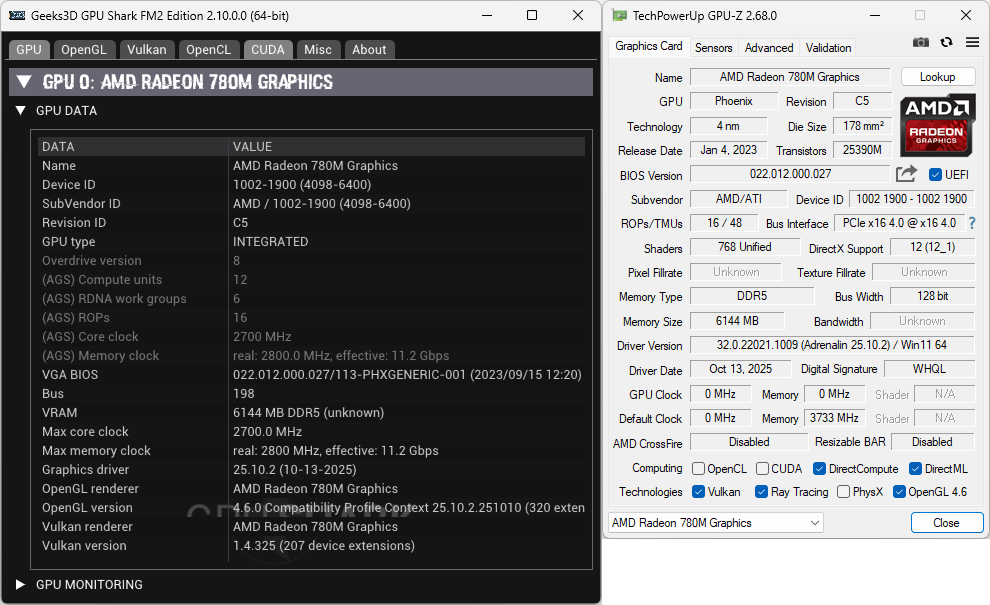The width and height of the screenshot is (990, 605).
Task: Open the GPU-Z hamburger menu
Action: pyautogui.click(x=972, y=42)
